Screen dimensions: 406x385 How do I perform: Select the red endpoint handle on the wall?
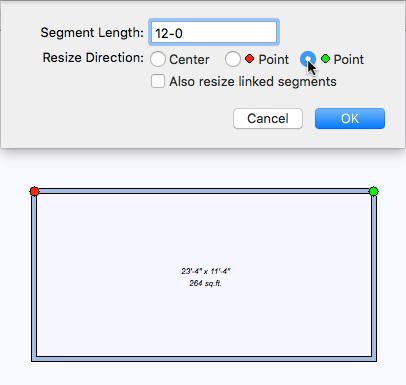pyautogui.click(x=34, y=191)
